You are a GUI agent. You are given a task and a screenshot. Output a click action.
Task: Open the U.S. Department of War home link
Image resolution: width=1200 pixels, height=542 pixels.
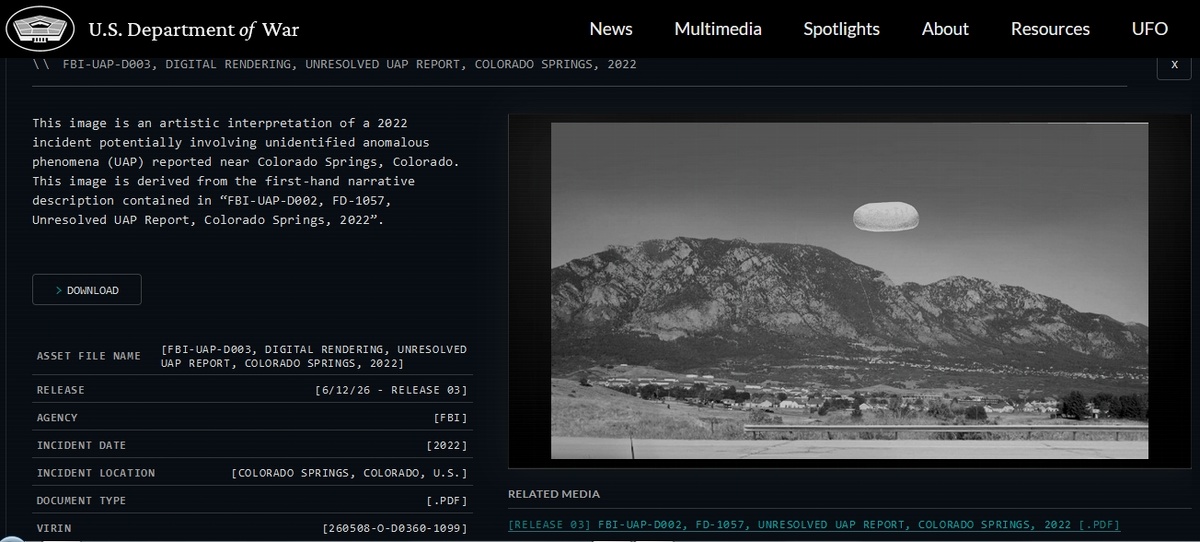193,30
